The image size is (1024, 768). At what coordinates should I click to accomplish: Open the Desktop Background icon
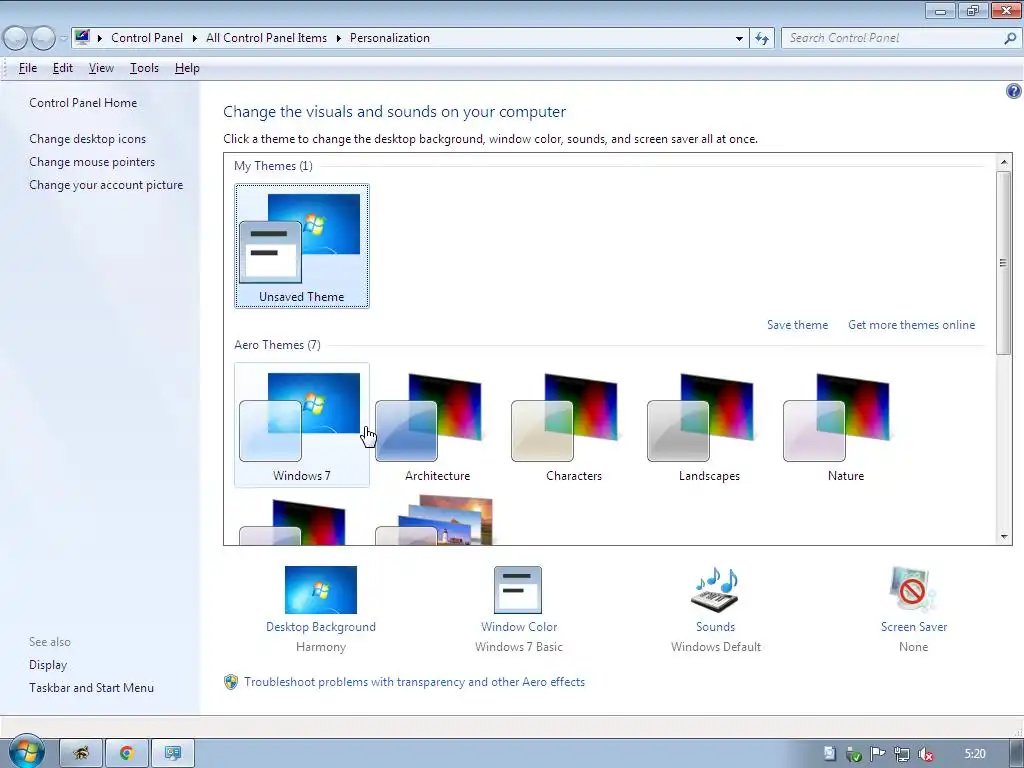(x=321, y=590)
